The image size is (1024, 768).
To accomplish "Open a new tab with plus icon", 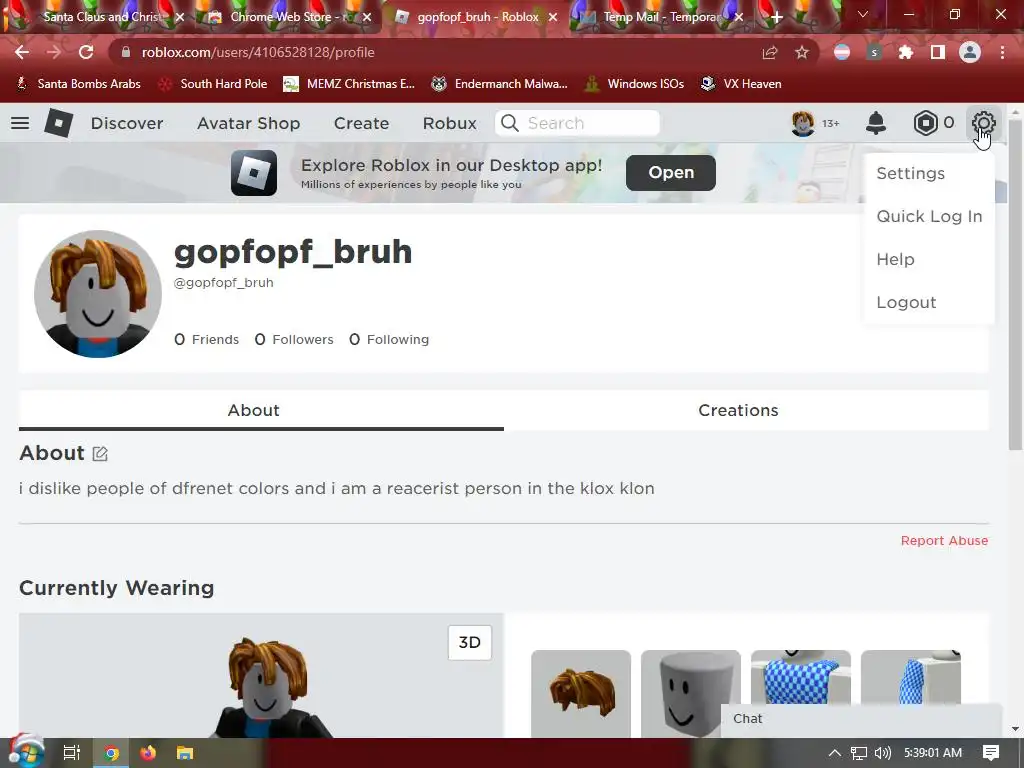I will tap(776, 17).
